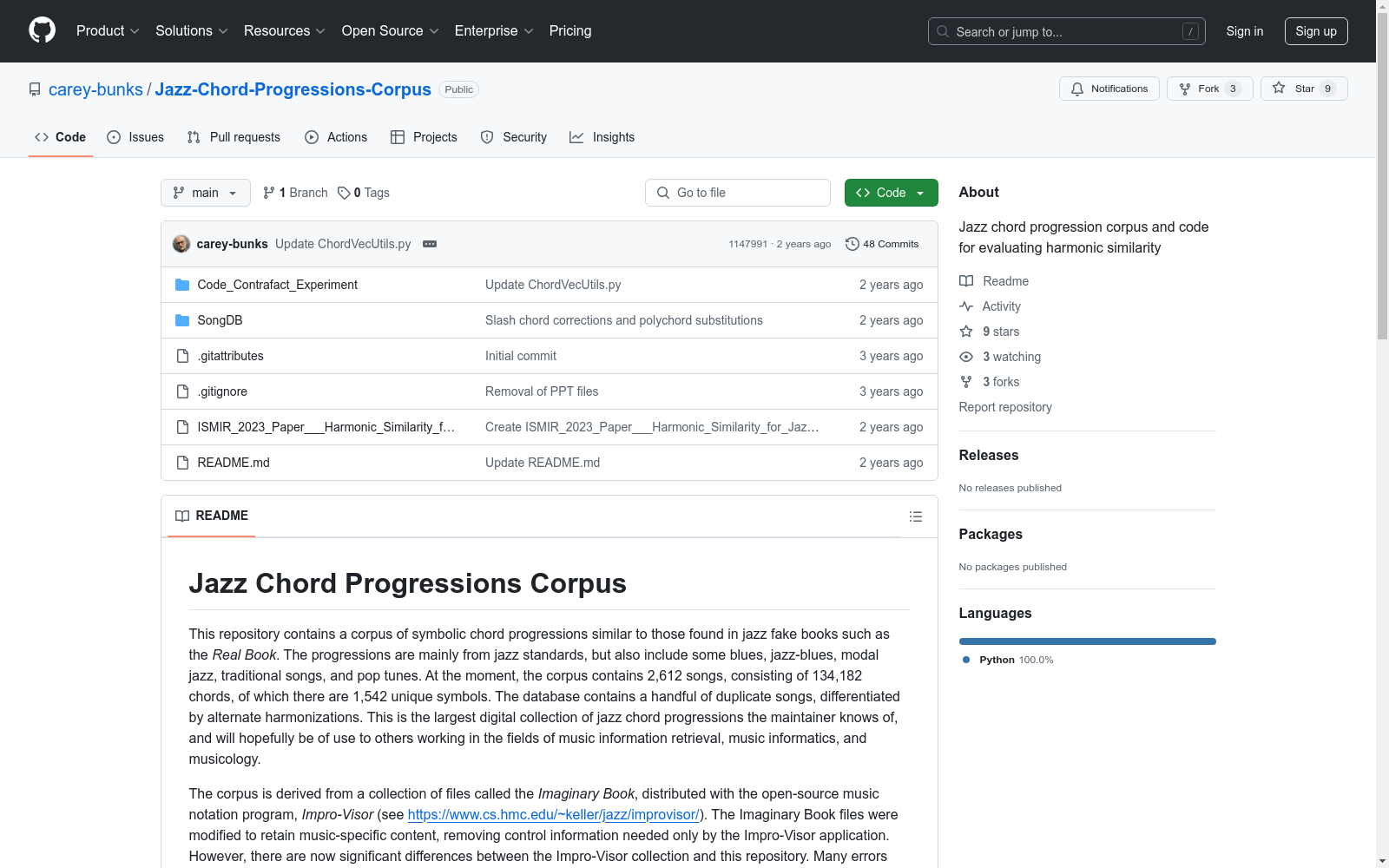Image resolution: width=1389 pixels, height=868 pixels.
Task: Open the Jazz-Chord-Progressions-Corpus repository link
Action: 293,89
